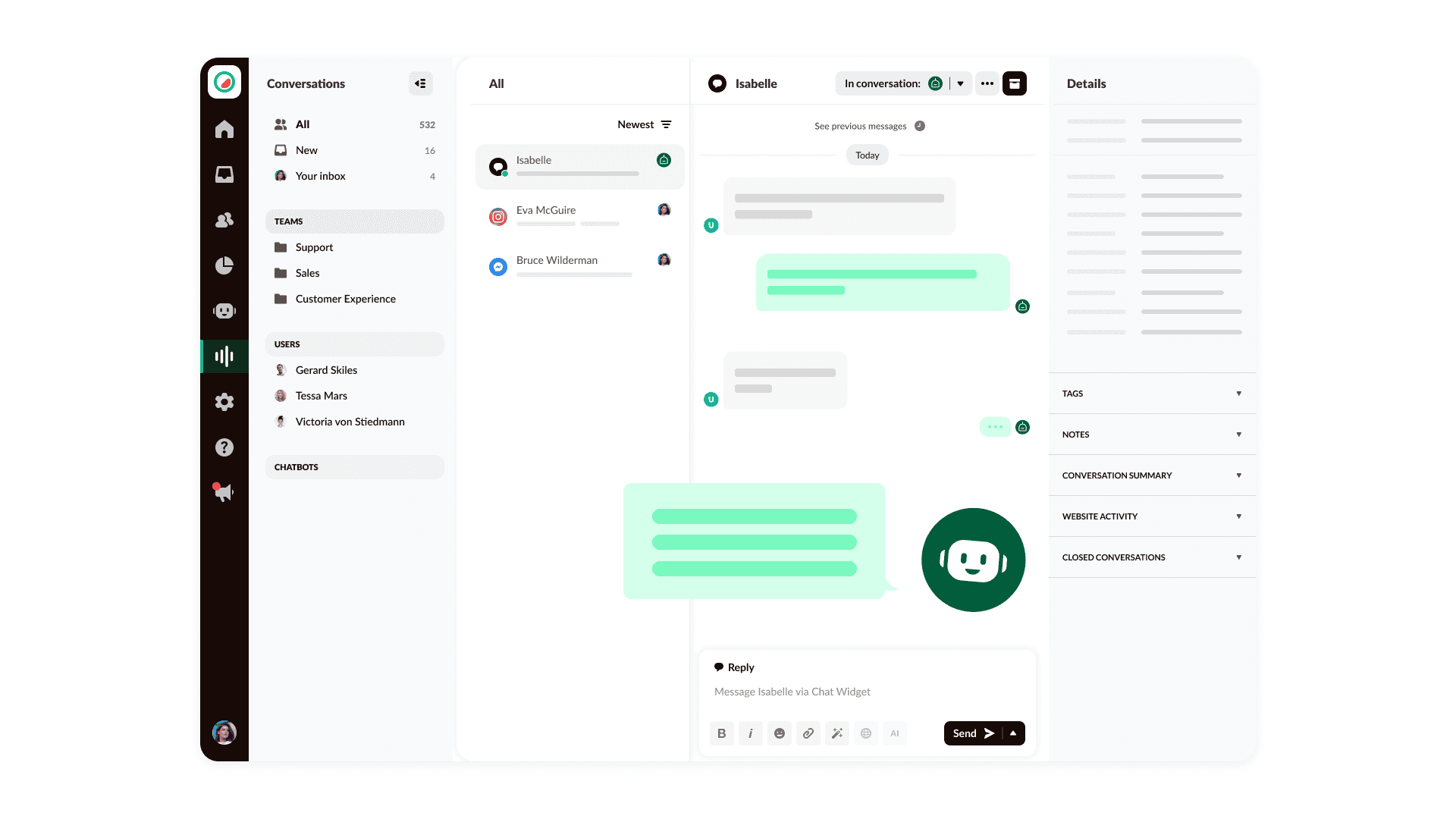Screen dimensions: 1456x819
Task: Open the Home icon in sidebar
Action: [x=224, y=129]
